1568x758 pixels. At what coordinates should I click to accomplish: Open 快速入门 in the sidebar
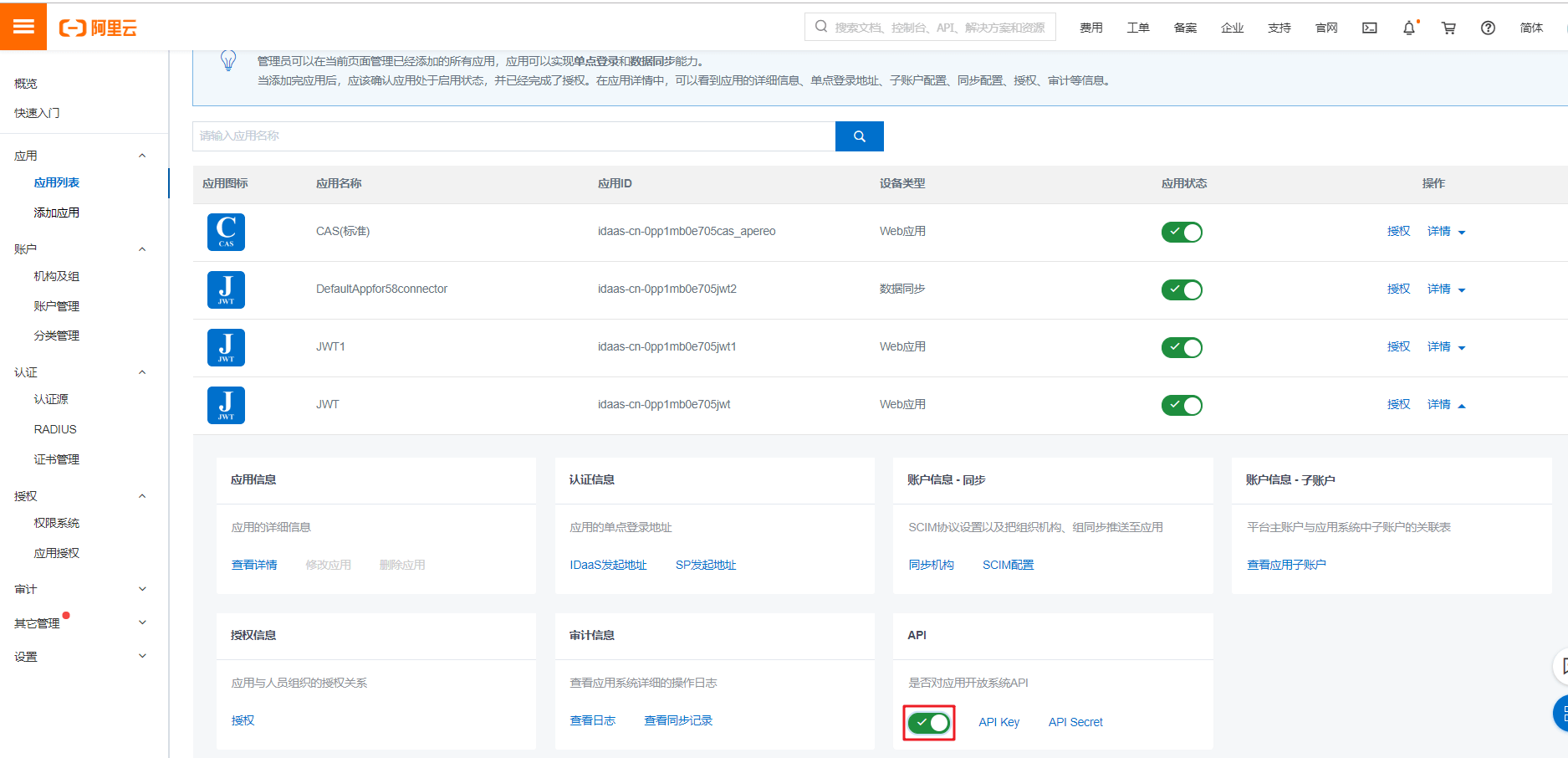click(37, 113)
